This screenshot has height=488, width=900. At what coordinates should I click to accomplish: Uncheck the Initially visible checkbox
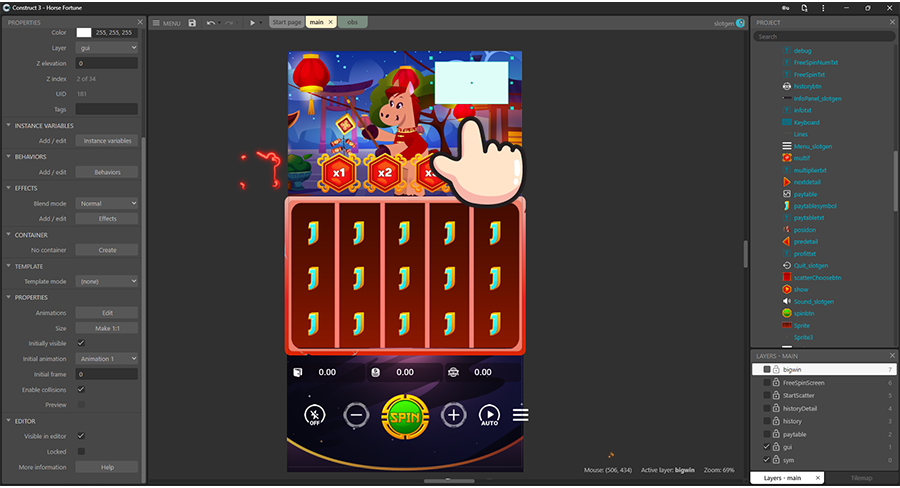coord(81,343)
